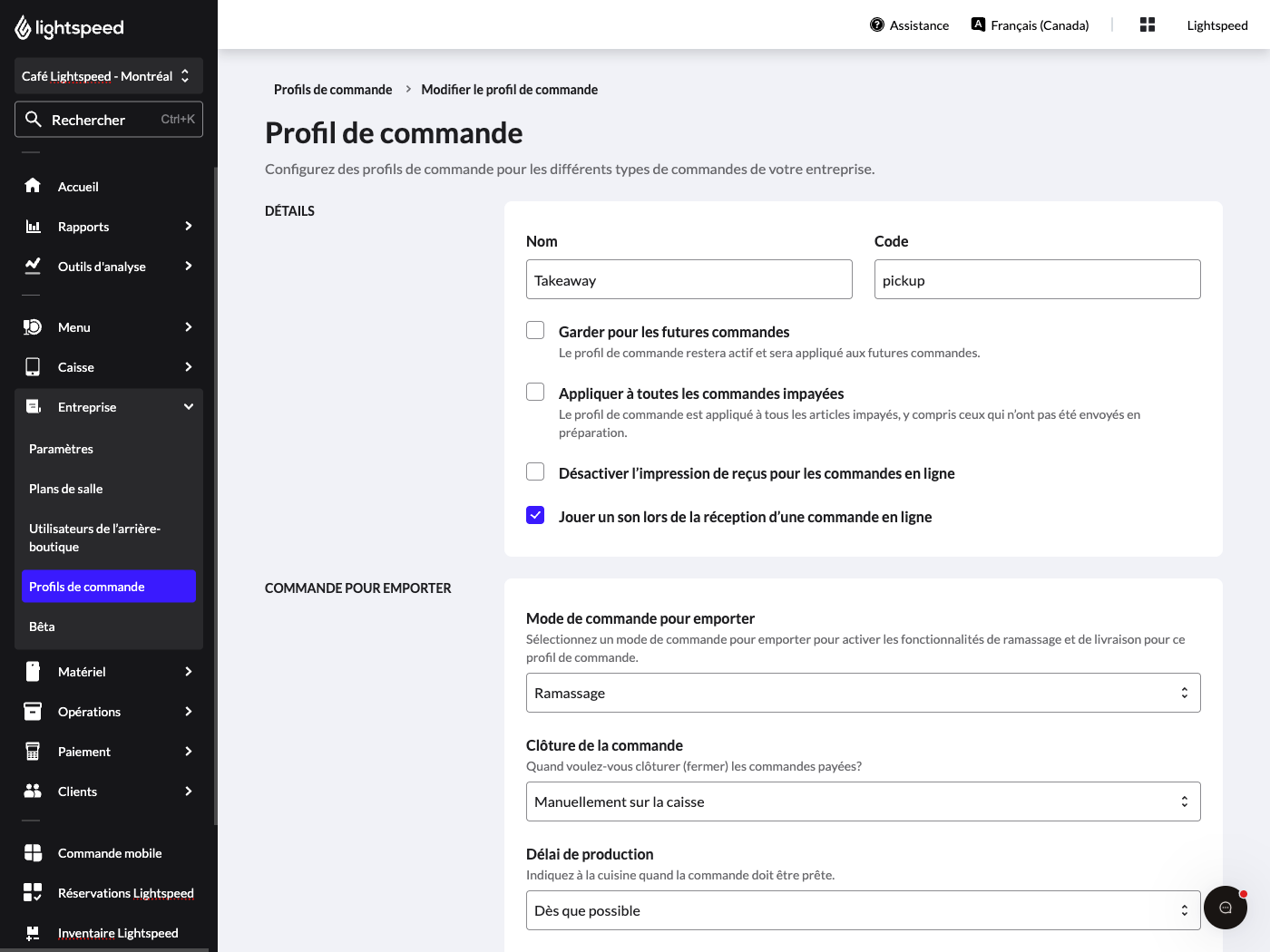
Task: Uncheck Jouer un son lors de la réception
Action: coord(535,515)
